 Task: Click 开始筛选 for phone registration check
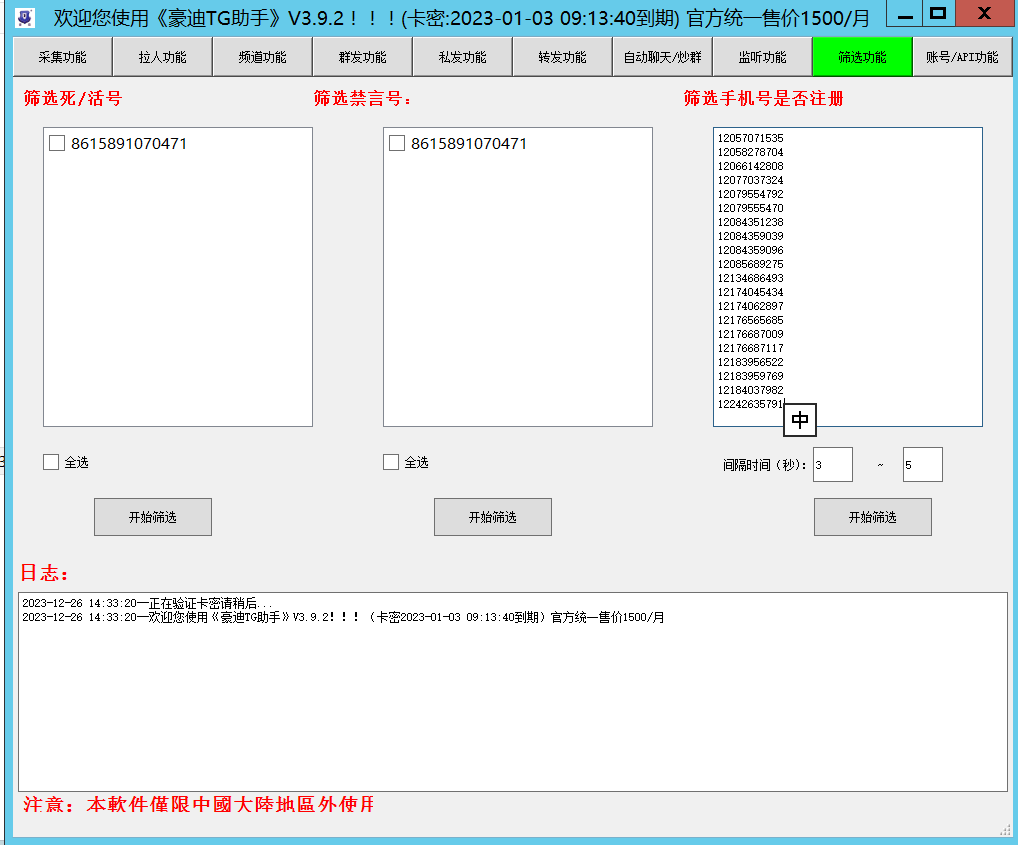coord(873,517)
